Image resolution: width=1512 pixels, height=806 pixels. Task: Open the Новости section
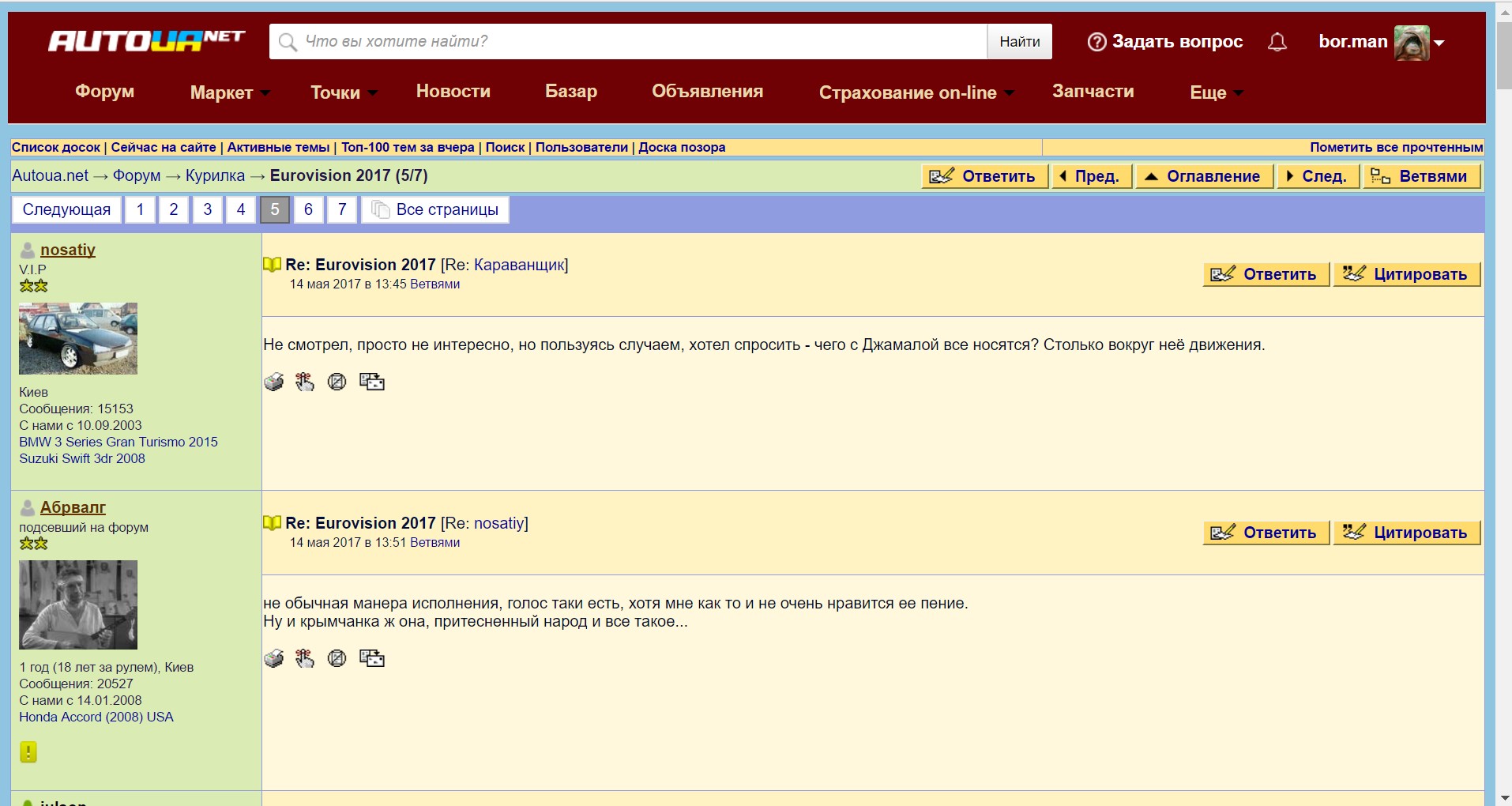pyautogui.click(x=453, y=91)
